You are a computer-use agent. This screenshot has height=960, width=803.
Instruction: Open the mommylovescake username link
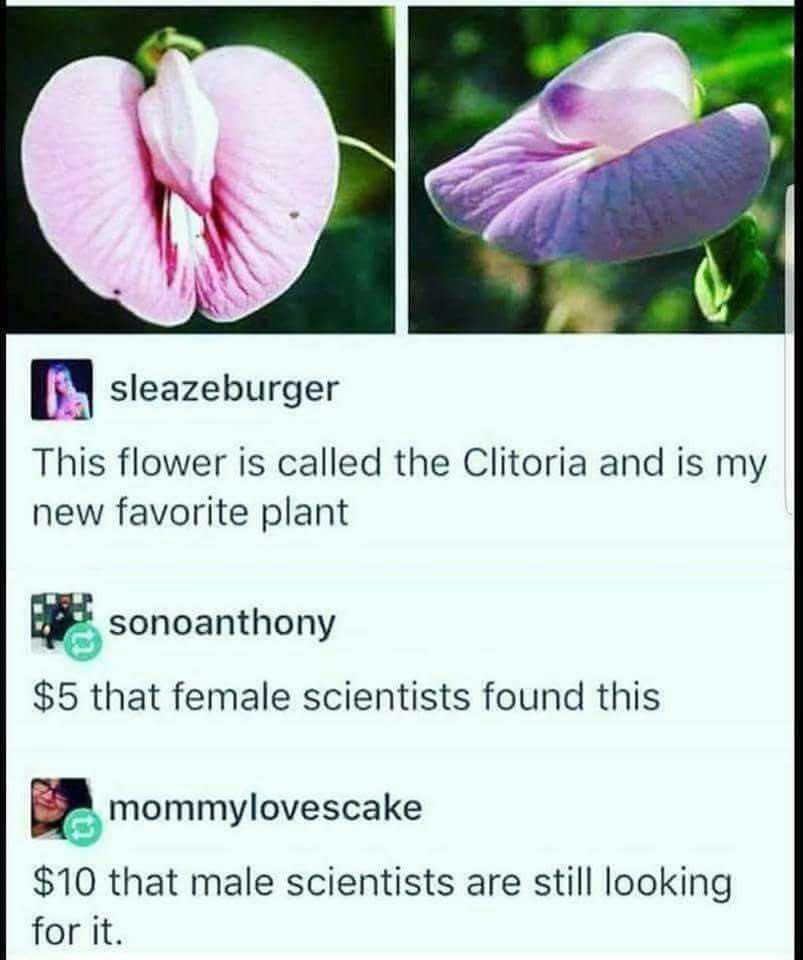(266, 808)
